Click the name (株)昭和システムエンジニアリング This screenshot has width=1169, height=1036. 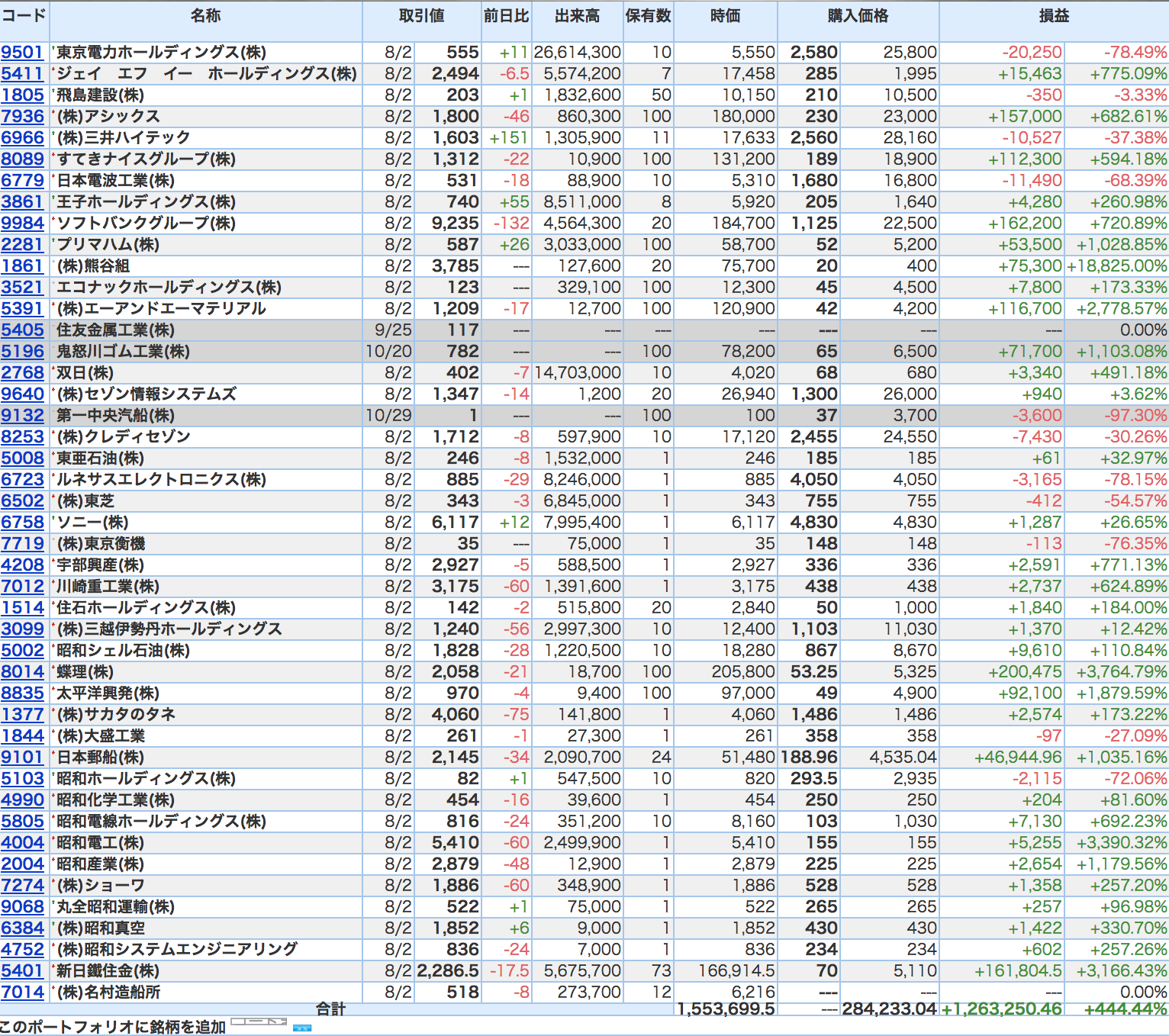177,949
